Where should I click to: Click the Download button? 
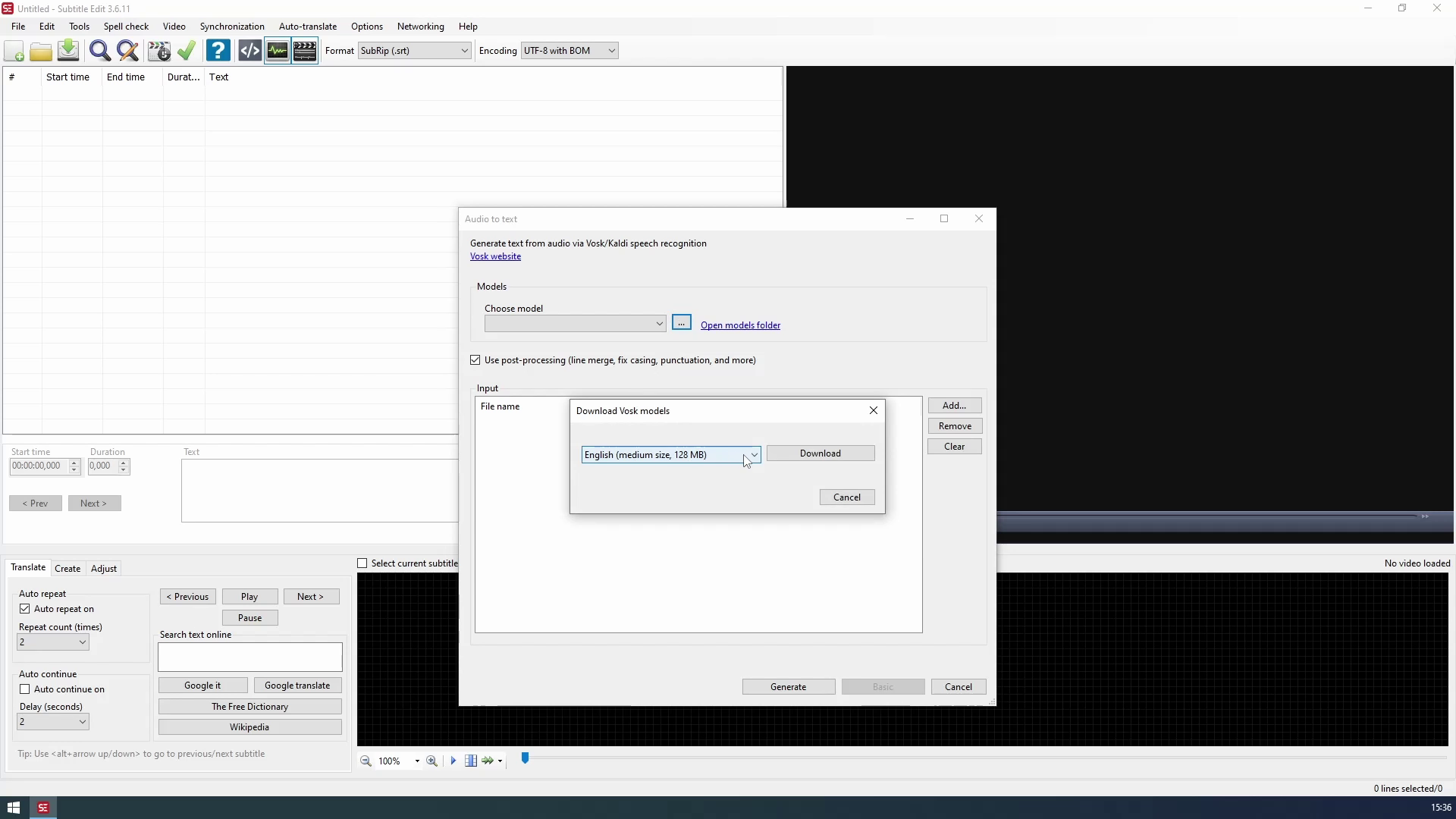[820, 453]
